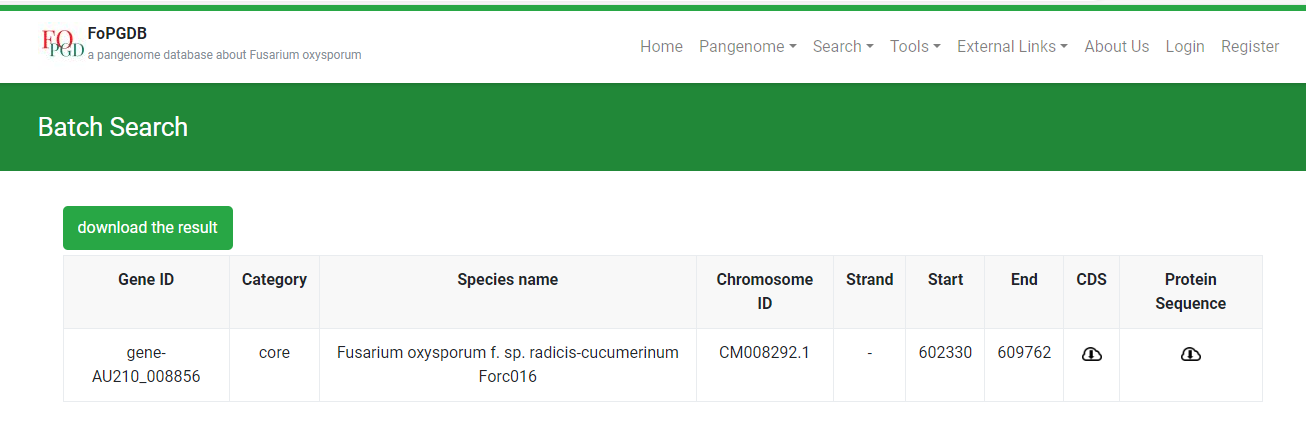This screenshot has height=428, width=1306.
Task: Click the Register link
Action: pos(1250,46)
